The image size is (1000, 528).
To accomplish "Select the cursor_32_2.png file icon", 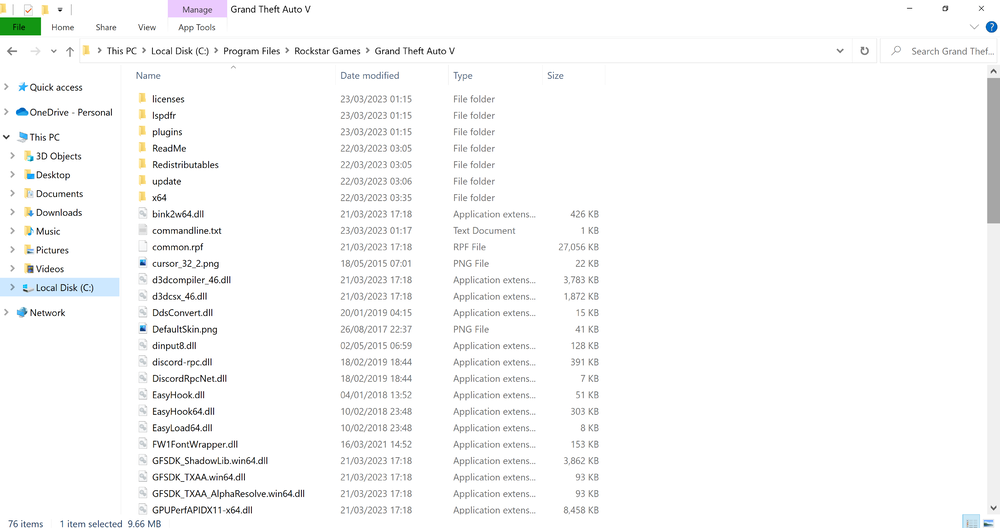I will (x=143, y=263).
